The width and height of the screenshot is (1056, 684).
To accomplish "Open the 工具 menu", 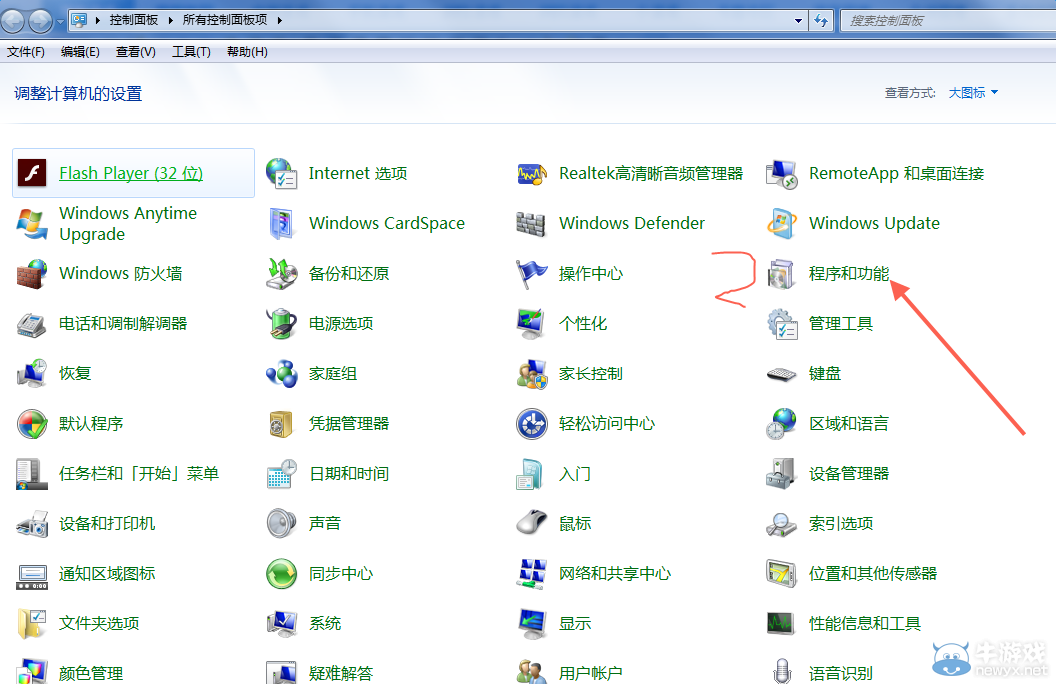I will (189, 51).
